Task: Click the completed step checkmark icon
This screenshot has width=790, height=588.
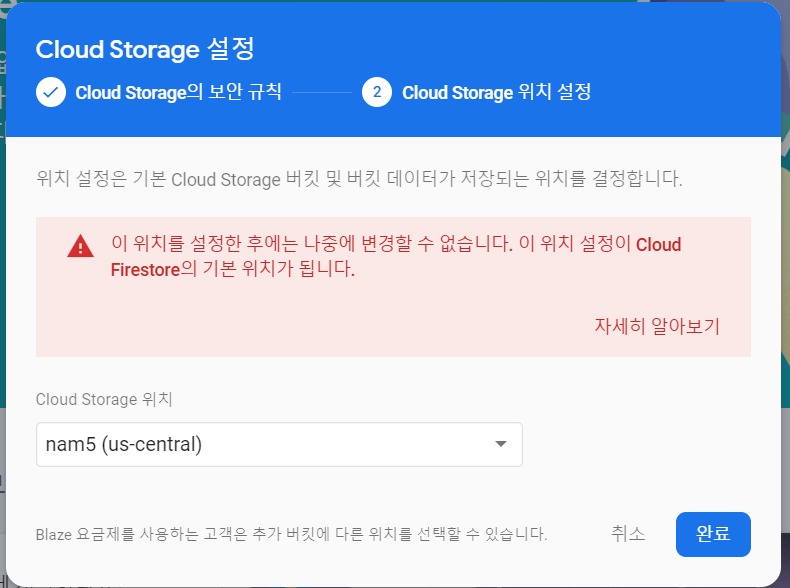Action: (x=50, y=93)
